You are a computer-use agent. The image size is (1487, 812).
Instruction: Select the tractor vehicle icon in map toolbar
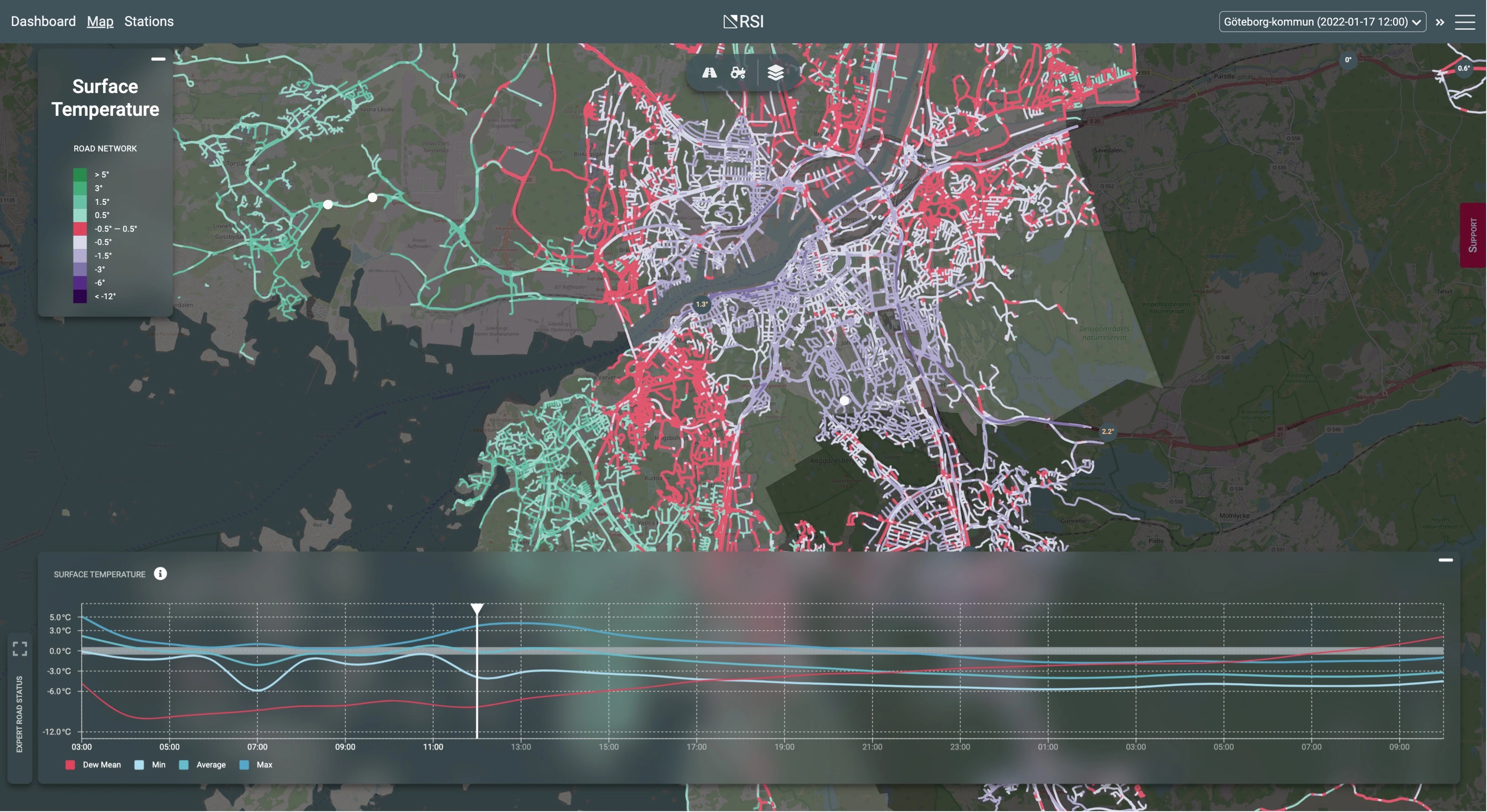738,72
